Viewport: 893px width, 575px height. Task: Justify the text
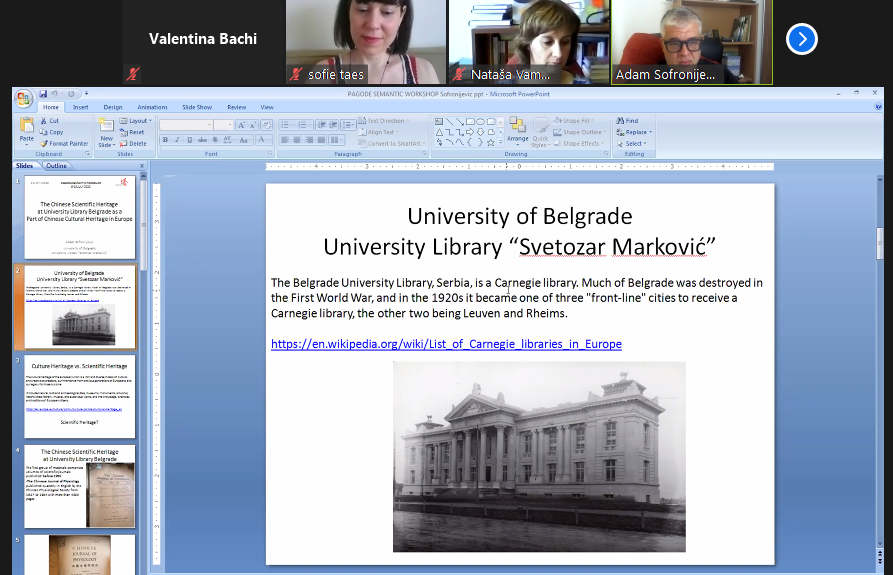321,139
